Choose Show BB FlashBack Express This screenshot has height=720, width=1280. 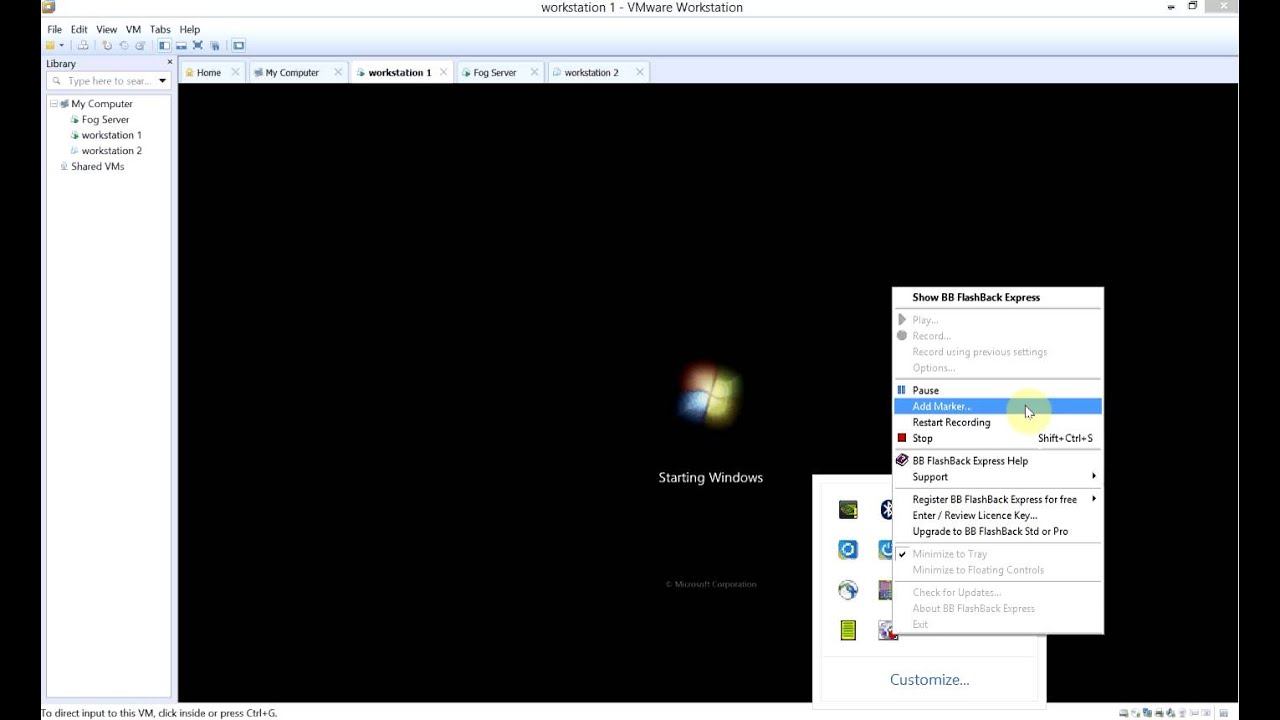click(998, 297)
